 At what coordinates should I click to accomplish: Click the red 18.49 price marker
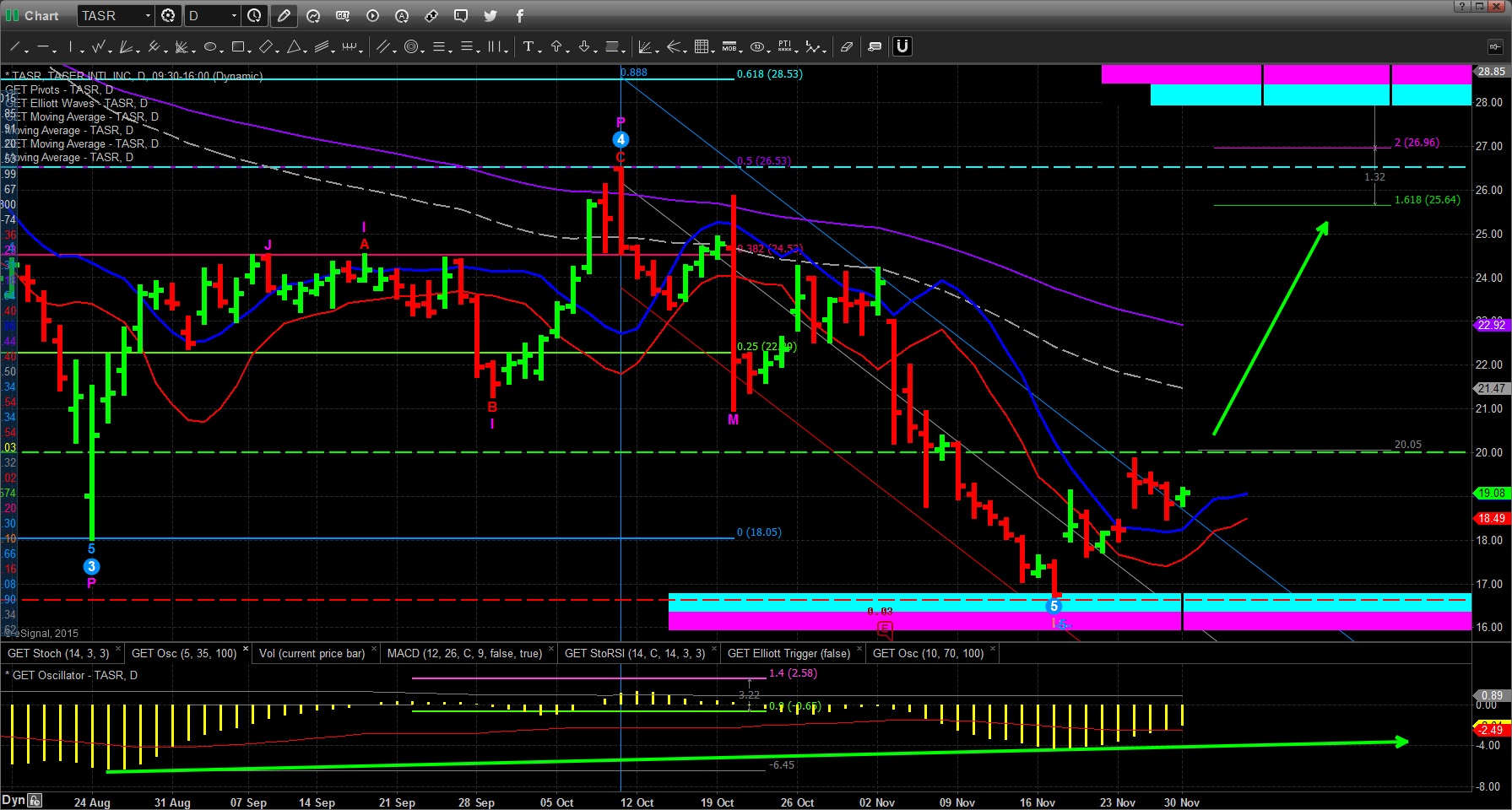(x=1492, y=518)
